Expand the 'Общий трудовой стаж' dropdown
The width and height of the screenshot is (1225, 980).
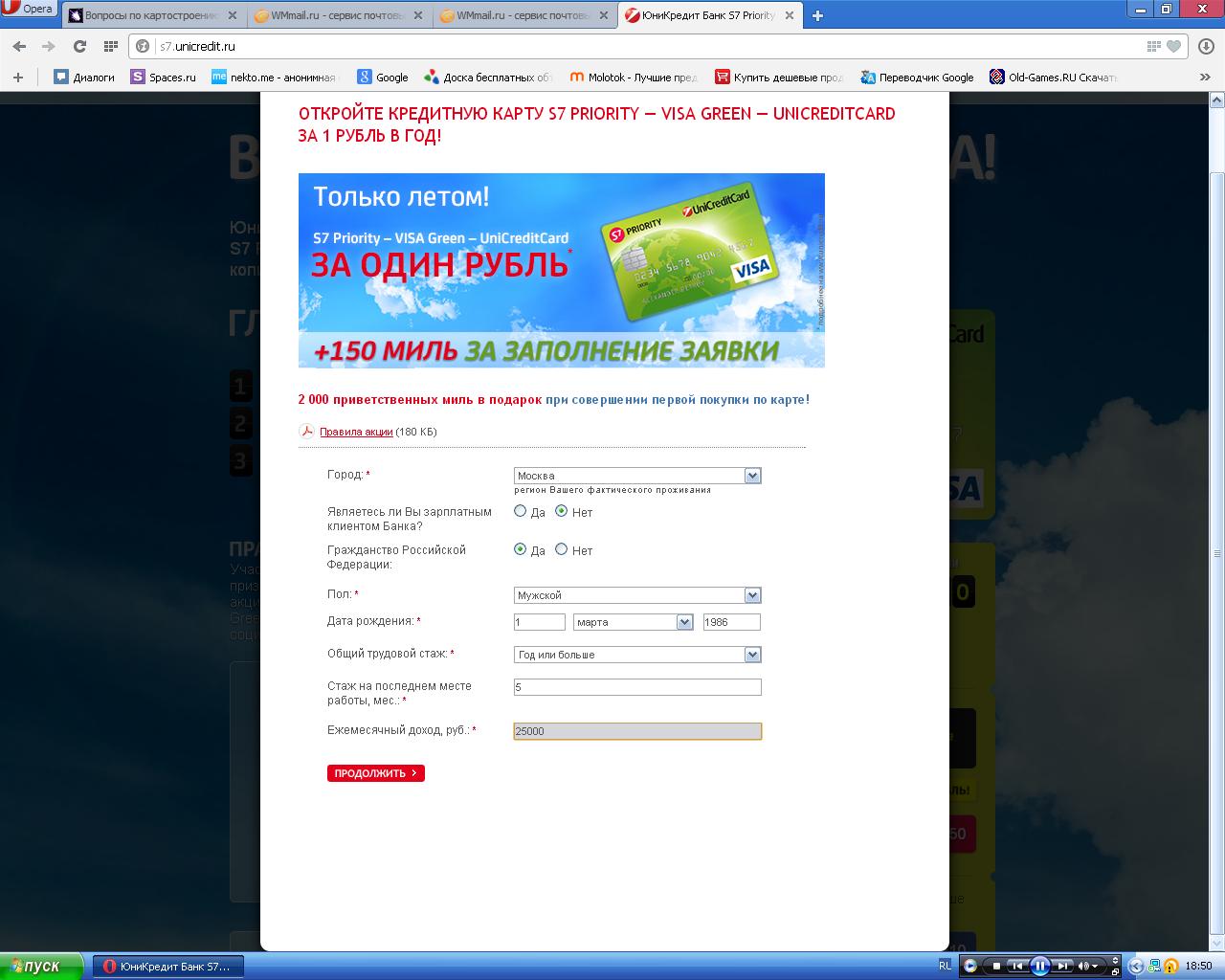click(x=637, y=655)
